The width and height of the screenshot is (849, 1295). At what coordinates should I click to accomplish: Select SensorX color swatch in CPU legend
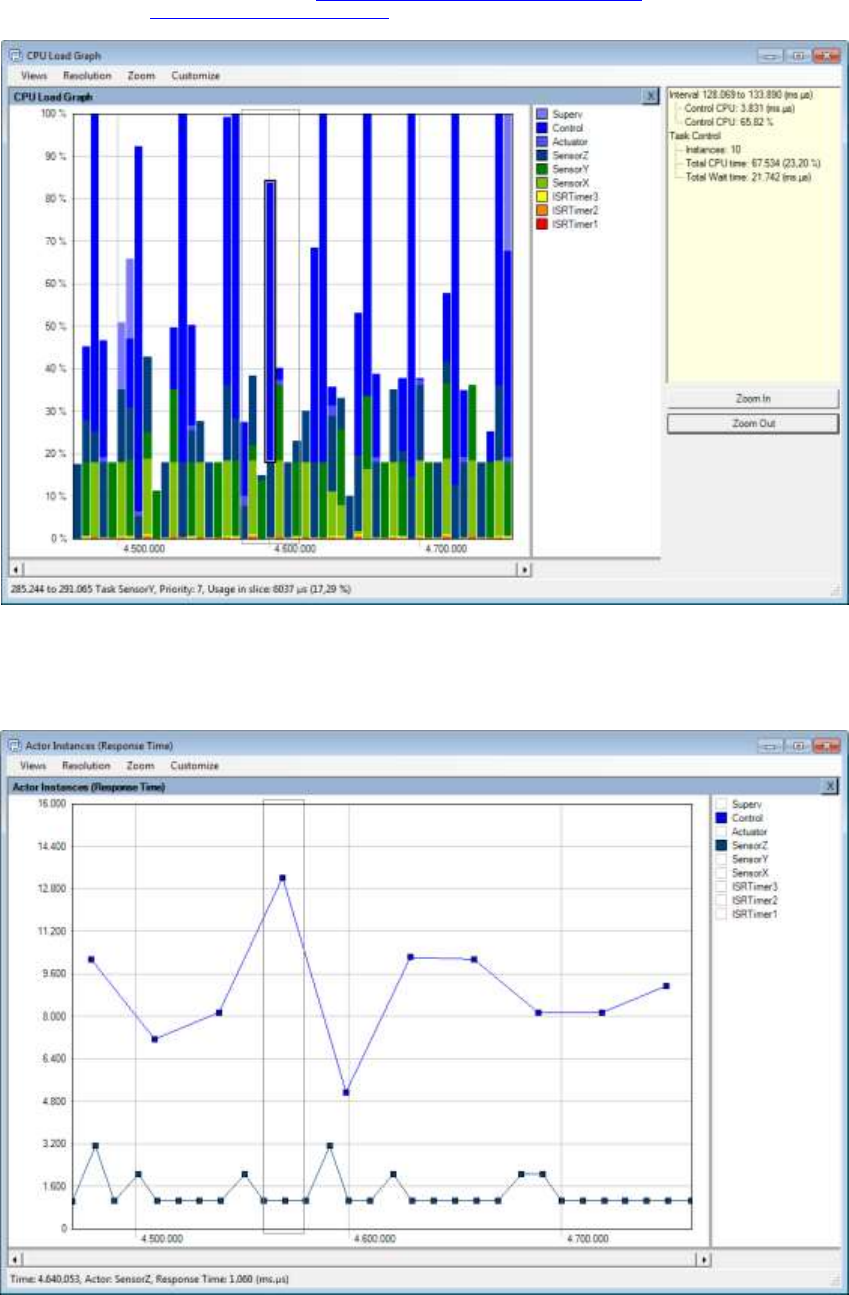point(541,184)
